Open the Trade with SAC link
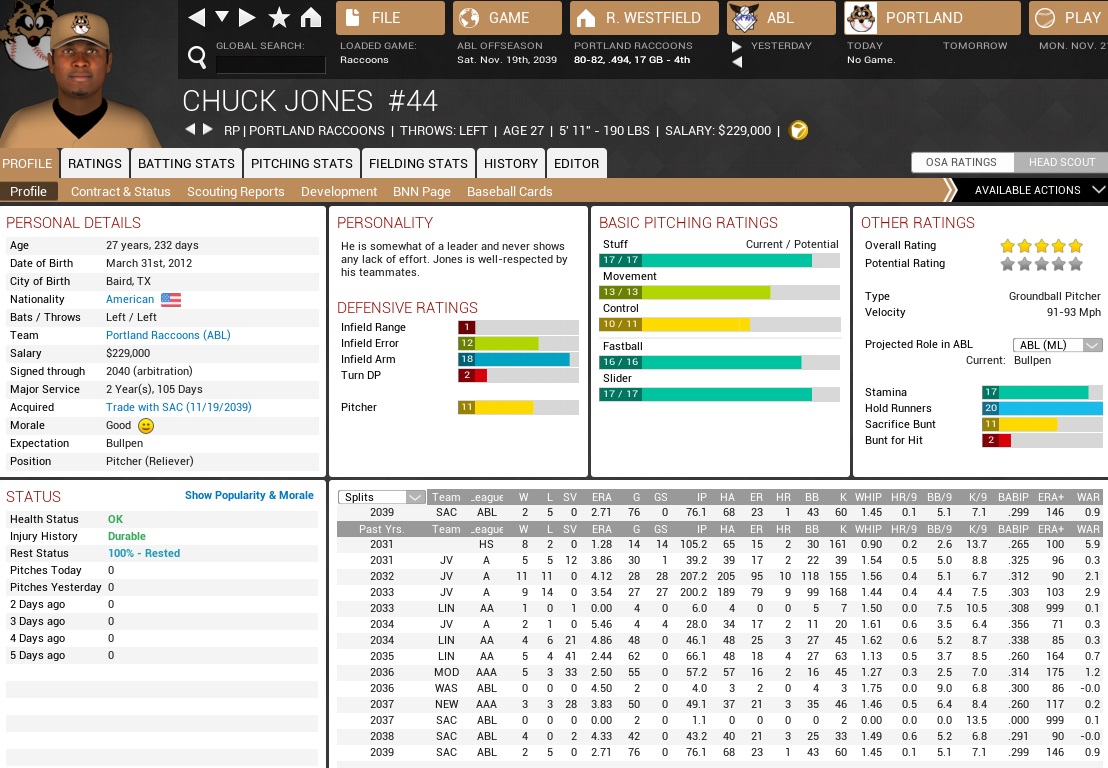The height and width of the screenshot is (768, 1108). [x=178, y=407]
